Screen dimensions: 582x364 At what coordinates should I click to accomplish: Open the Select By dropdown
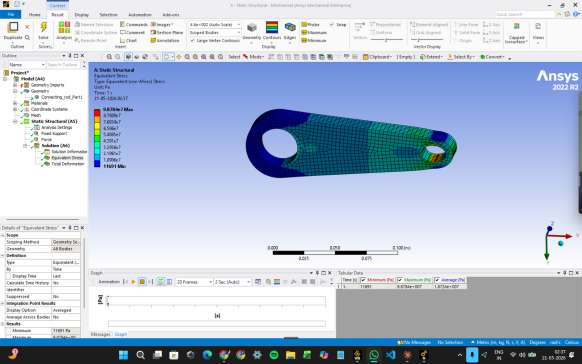(461, 57)
